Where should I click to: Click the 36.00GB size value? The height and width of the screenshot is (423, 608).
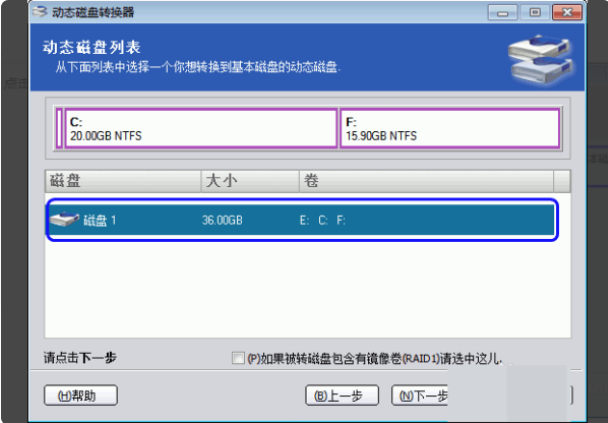222,220
